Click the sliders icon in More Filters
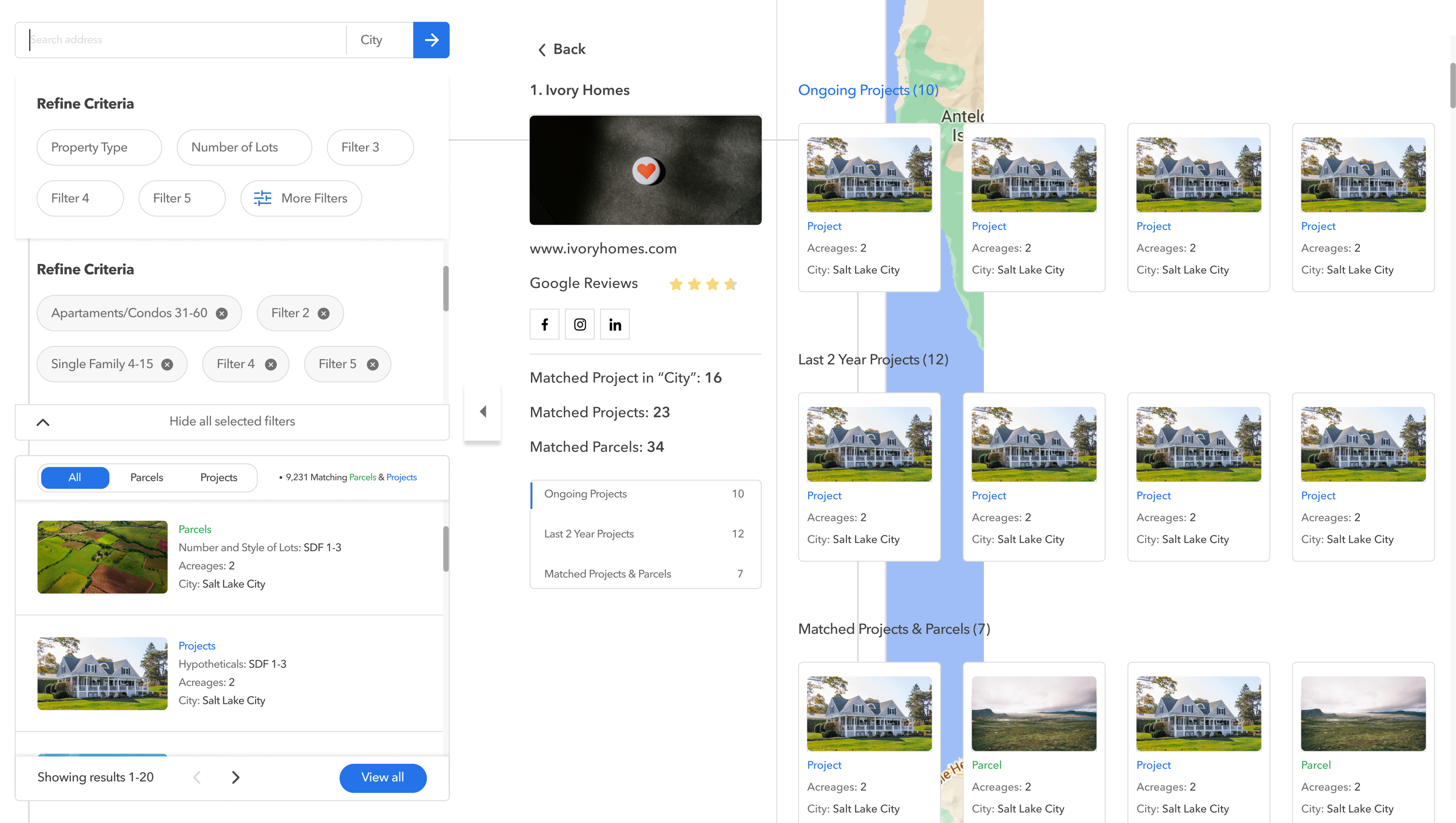This screenshot has height=823, width=1456. tap(263, 198)
